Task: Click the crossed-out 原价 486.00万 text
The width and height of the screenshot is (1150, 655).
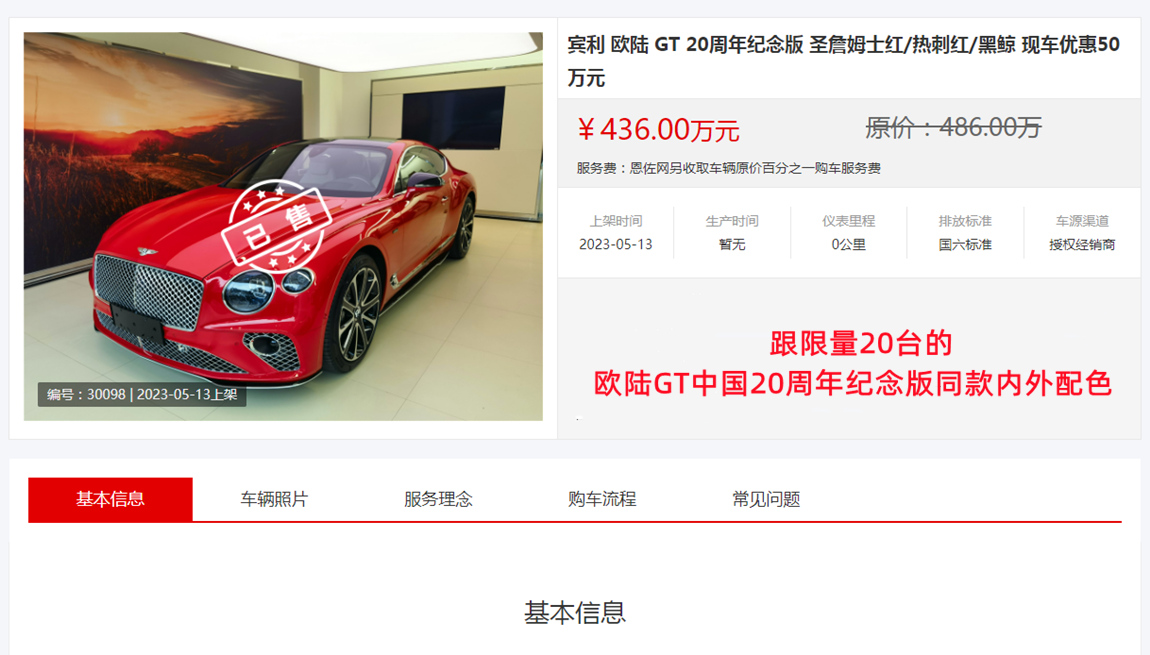Action: click(953, 128)
